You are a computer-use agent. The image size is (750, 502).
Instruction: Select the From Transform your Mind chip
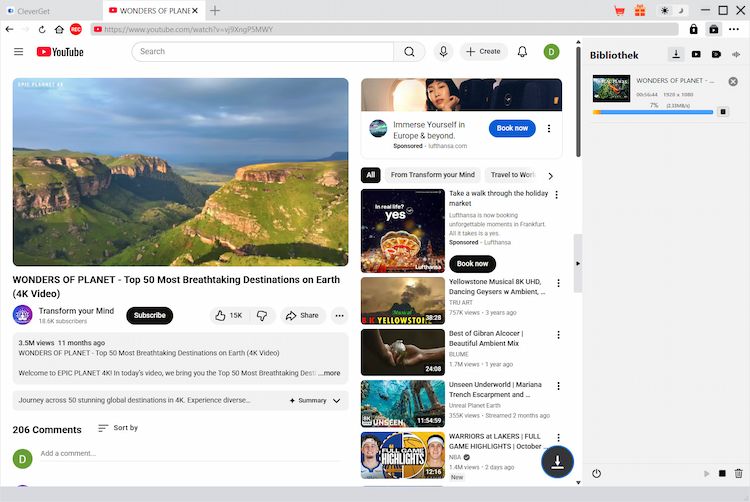[x=432, y=175]
